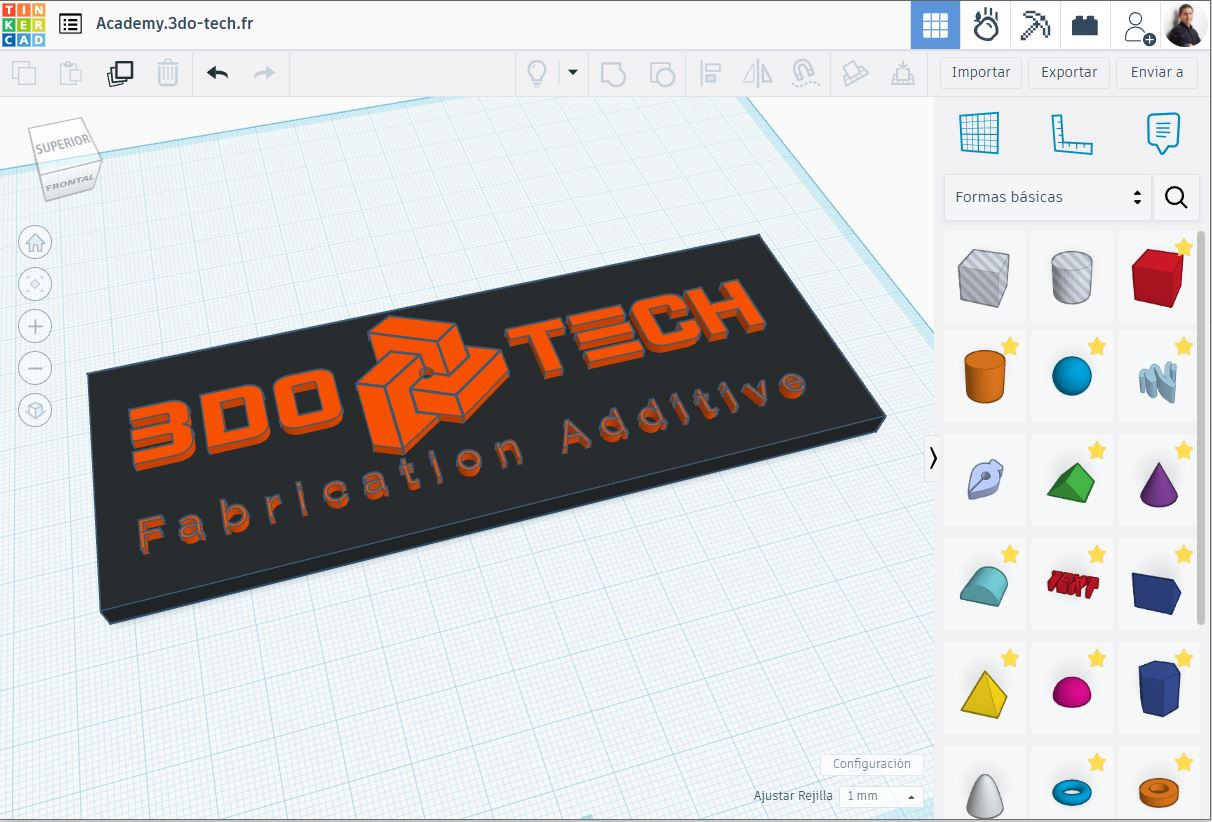Click the SUPERIOR face of view cube
Screen dimensions: 1212x822
[x=63, y=146]
